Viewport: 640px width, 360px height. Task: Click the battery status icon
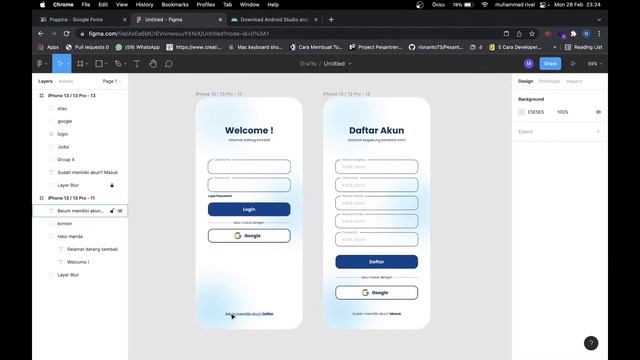468,5
